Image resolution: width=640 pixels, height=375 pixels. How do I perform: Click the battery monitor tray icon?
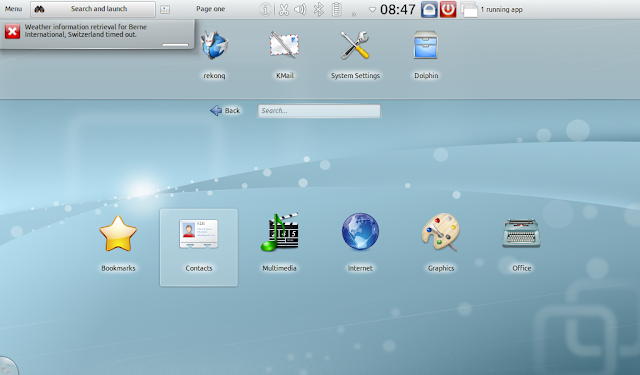336,9
